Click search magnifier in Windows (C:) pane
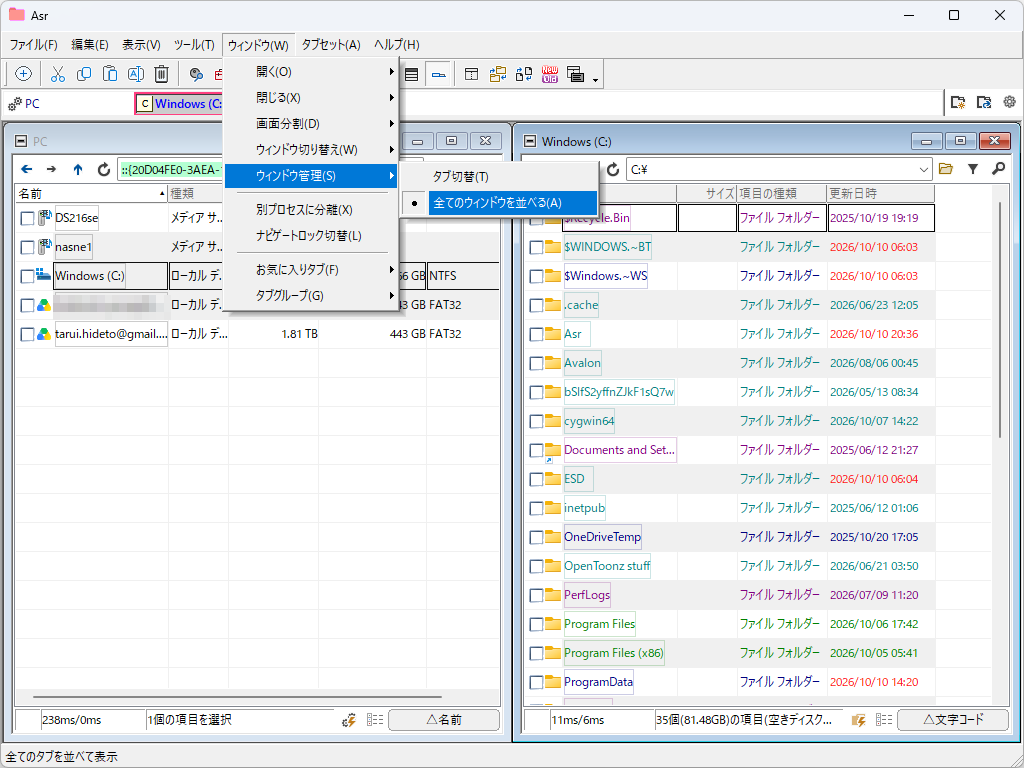The height and width of the screenshot is (768, 1024). pos(998,169)
